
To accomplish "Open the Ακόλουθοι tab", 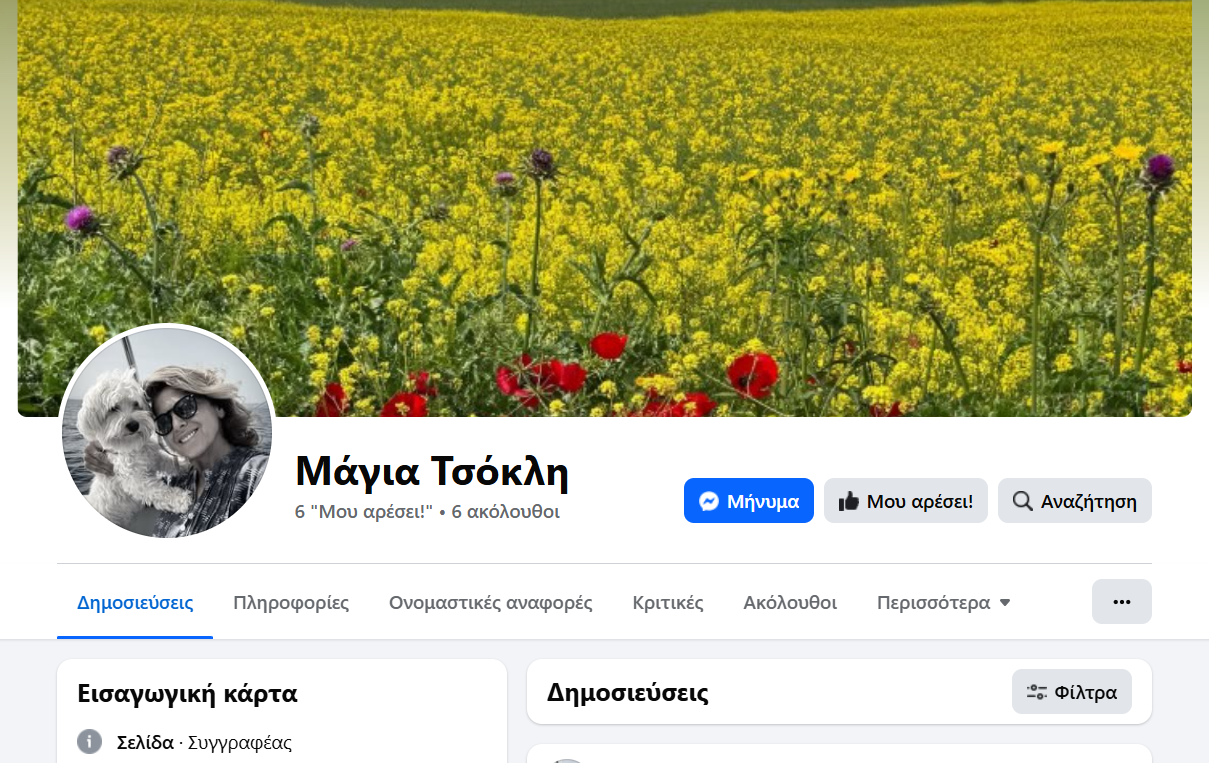I will click(x=790, y=603).
